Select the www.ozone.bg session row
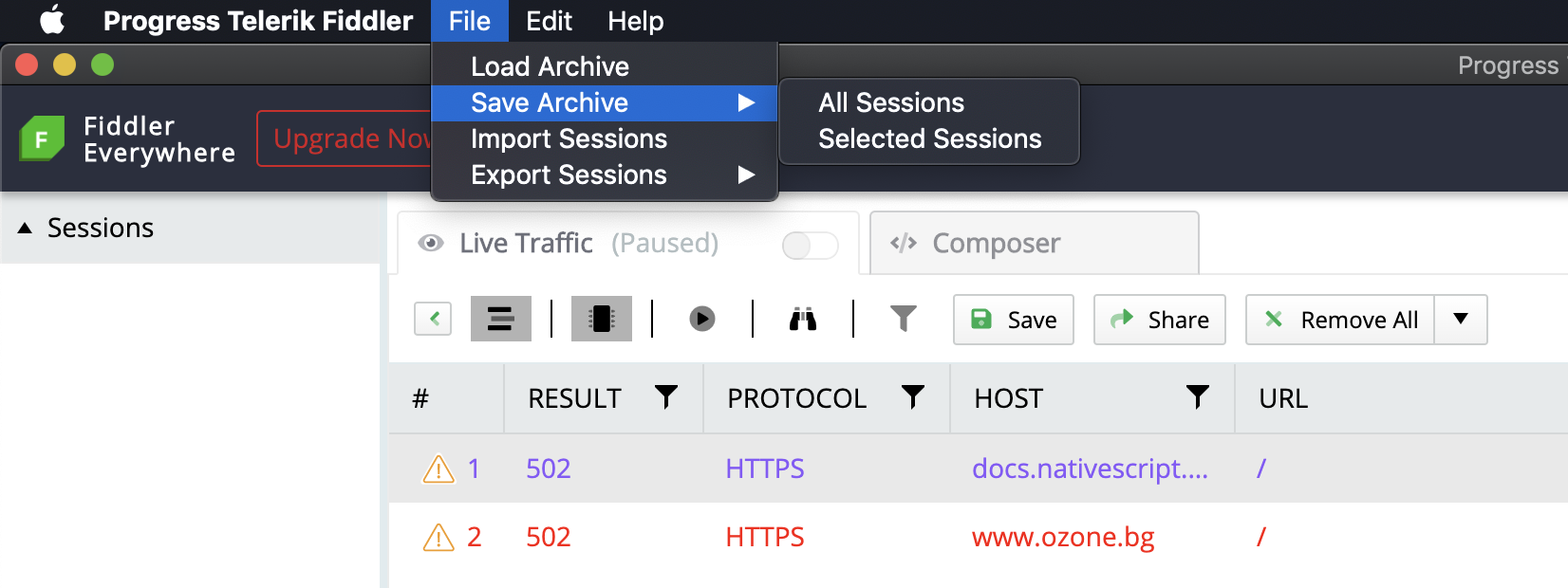 [979, 537]
